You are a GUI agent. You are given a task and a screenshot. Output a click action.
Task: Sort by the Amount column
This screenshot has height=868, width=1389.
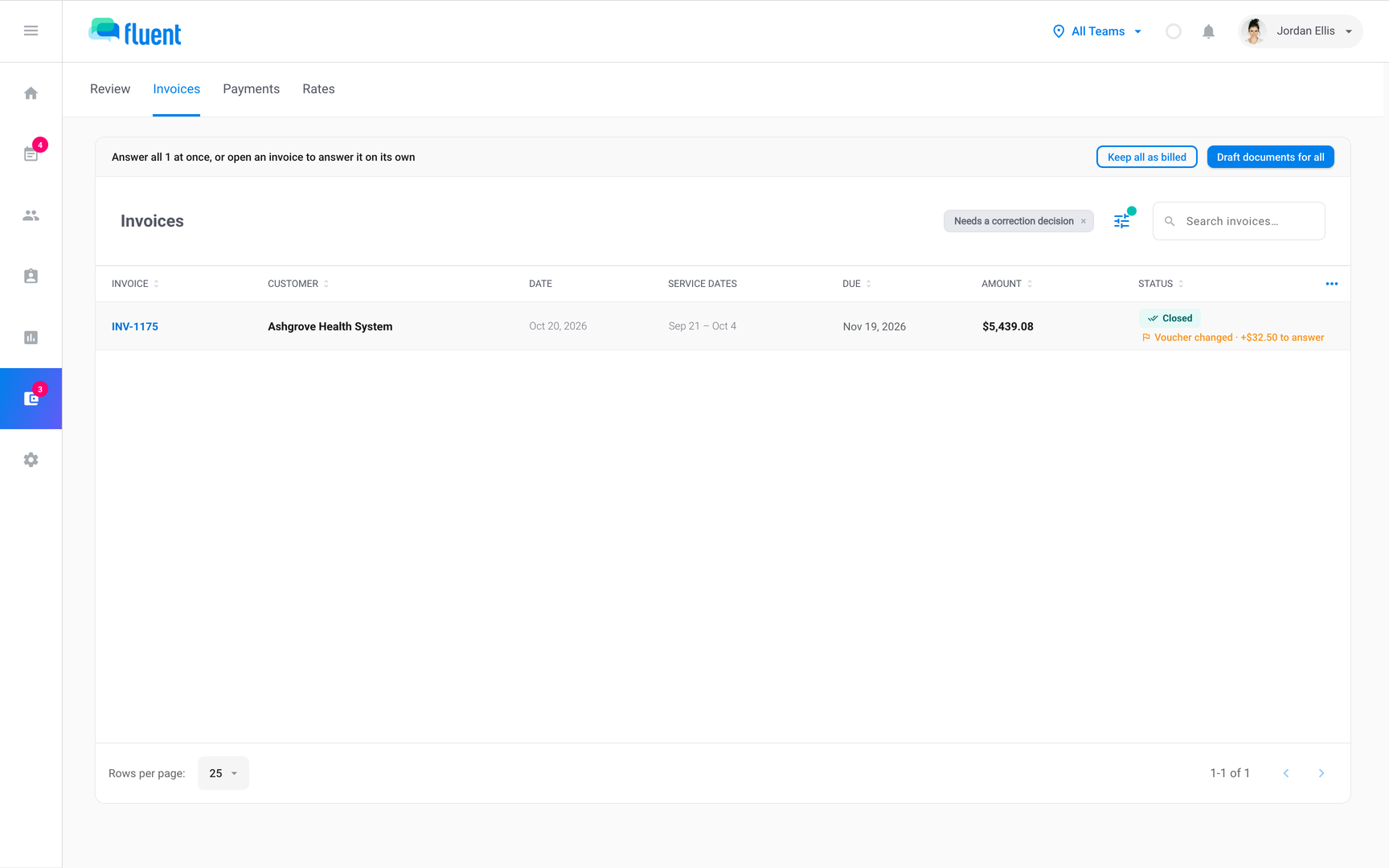coord(1006,284)
